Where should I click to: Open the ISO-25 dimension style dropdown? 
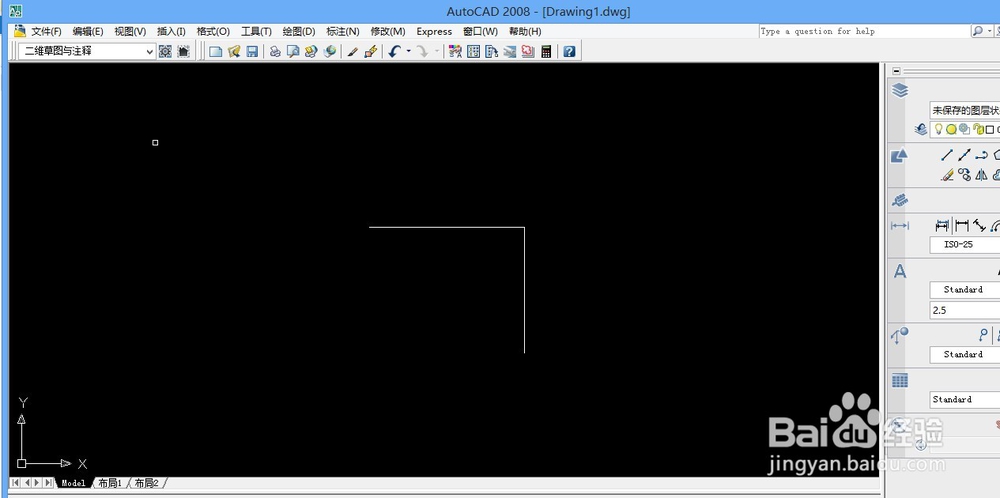pos(964,245)
